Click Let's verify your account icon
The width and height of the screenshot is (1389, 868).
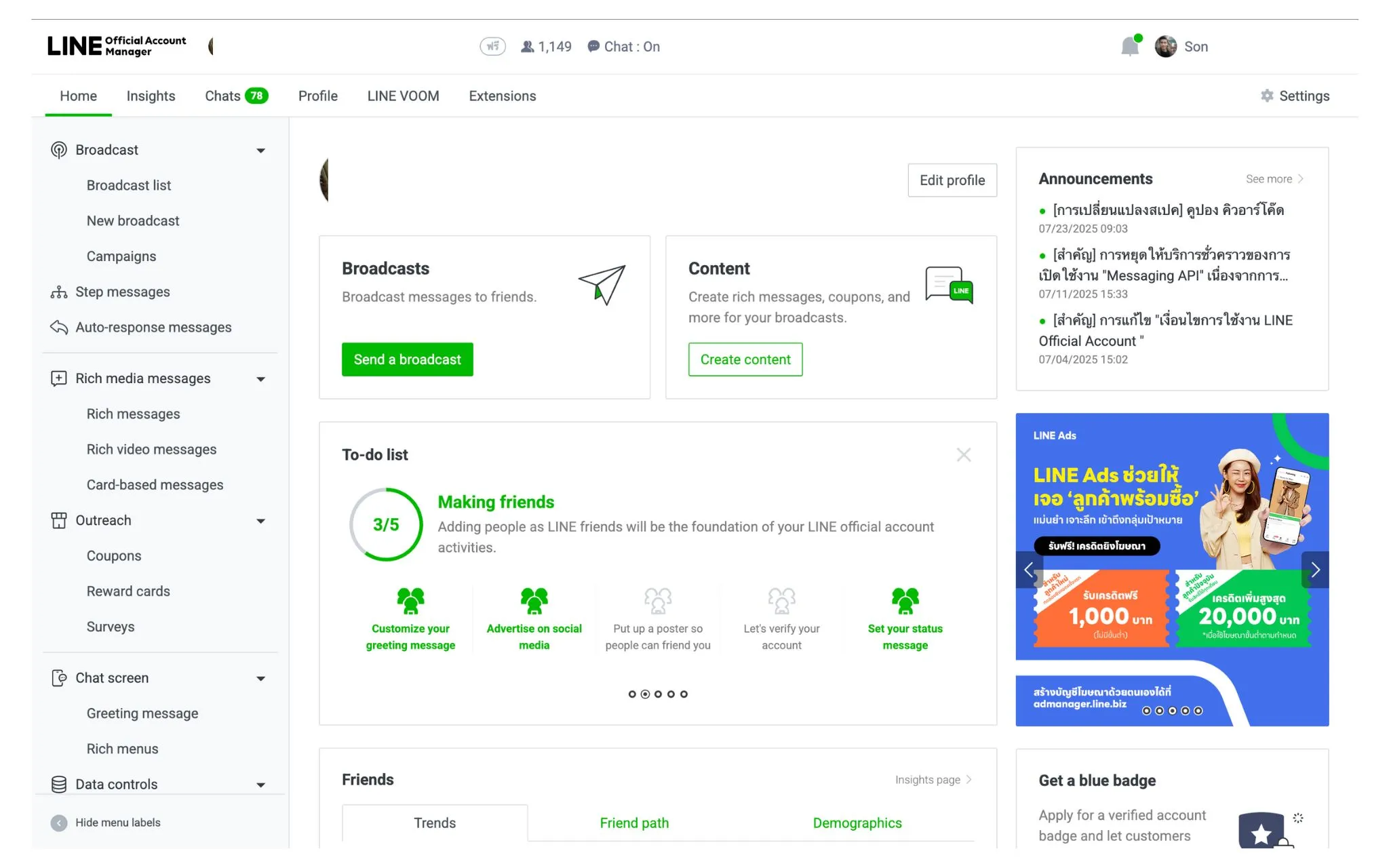[781, 600]
